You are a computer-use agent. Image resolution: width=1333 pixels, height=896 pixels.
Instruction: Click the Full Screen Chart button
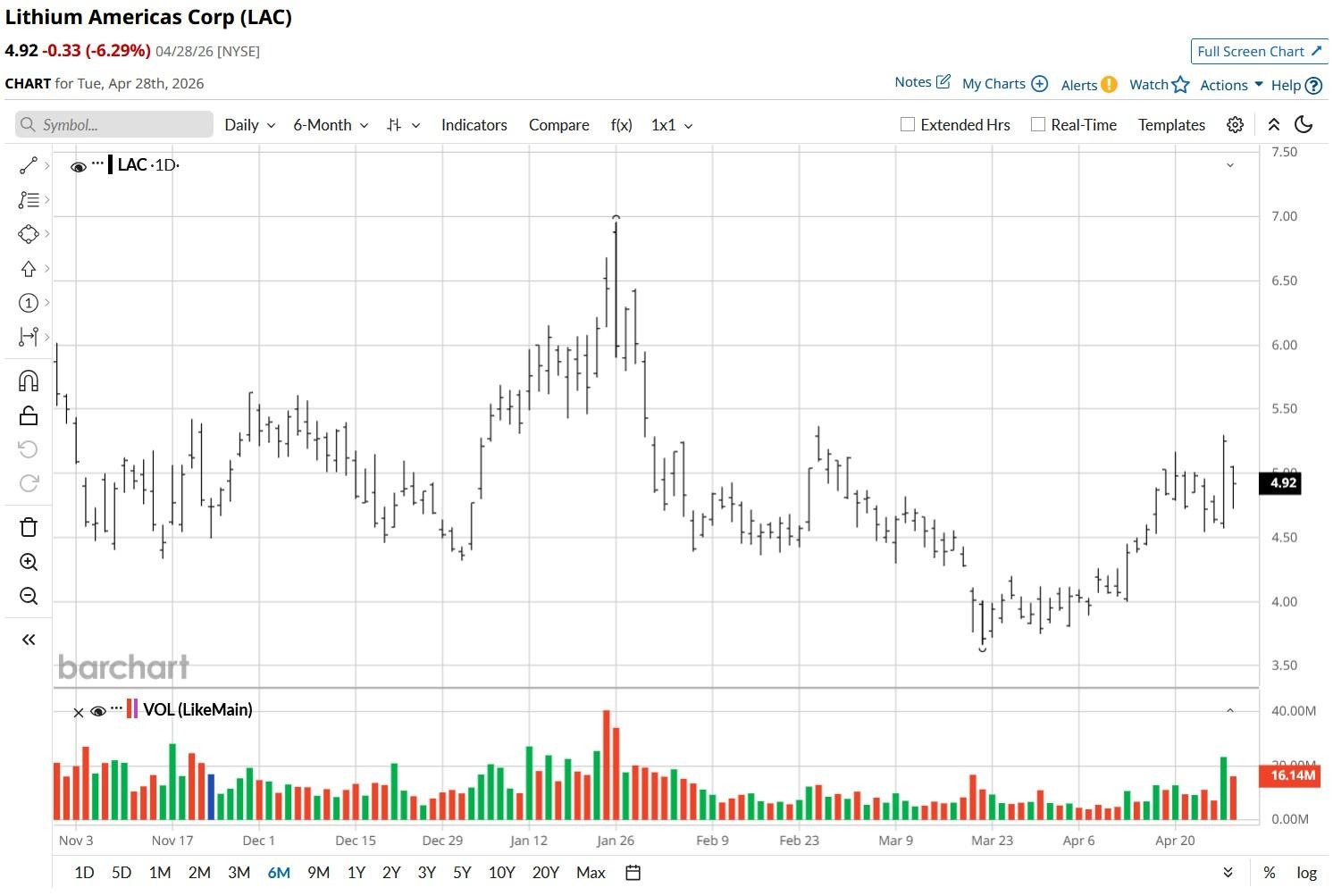(1259, 52)
